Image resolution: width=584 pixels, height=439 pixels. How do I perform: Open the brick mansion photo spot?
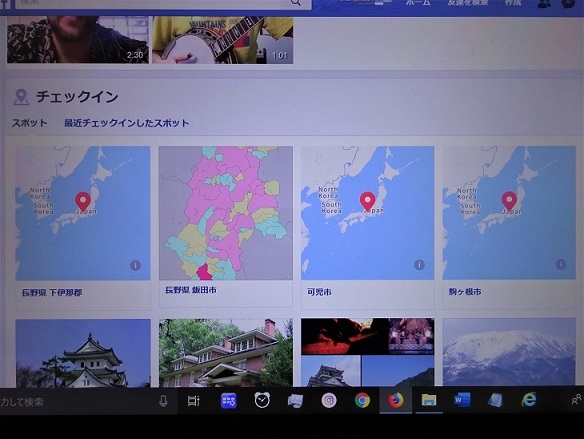(x=226, y=353)
